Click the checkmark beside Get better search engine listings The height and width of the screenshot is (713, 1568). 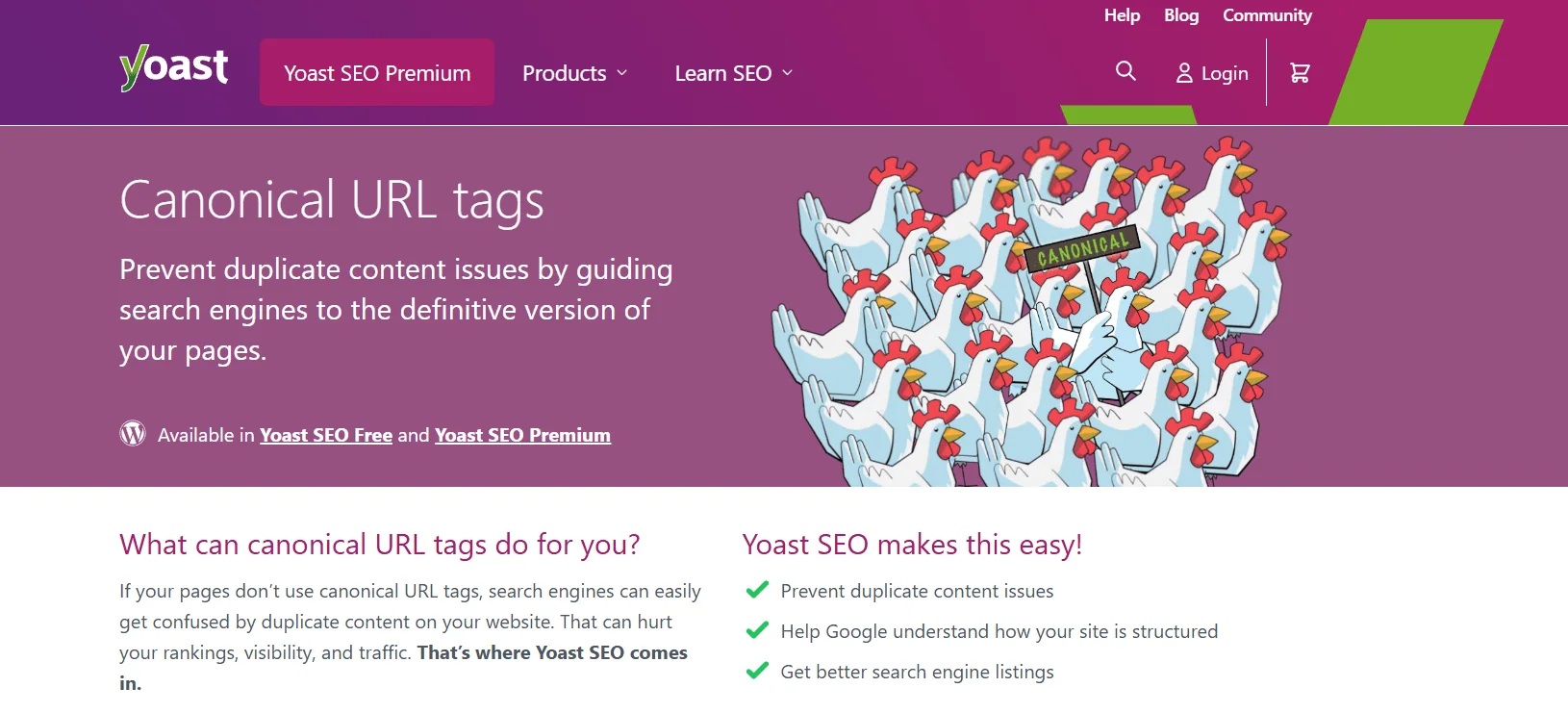757,671
